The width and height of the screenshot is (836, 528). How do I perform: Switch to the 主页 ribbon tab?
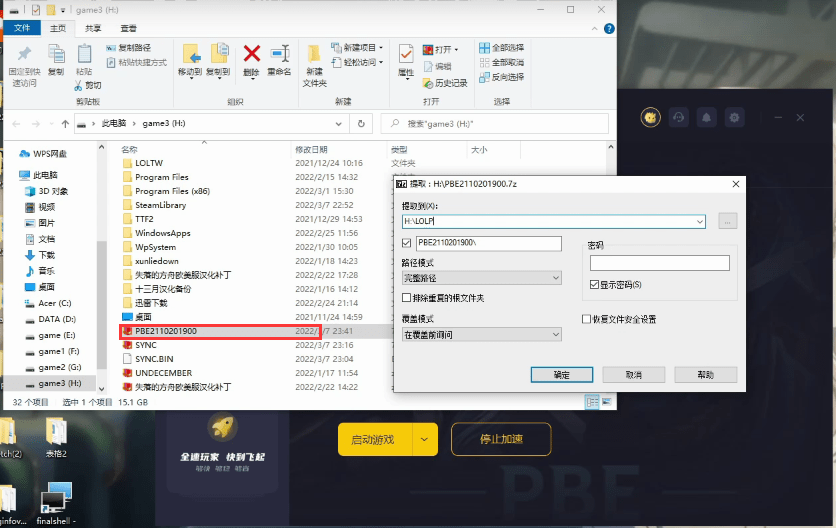58,28
